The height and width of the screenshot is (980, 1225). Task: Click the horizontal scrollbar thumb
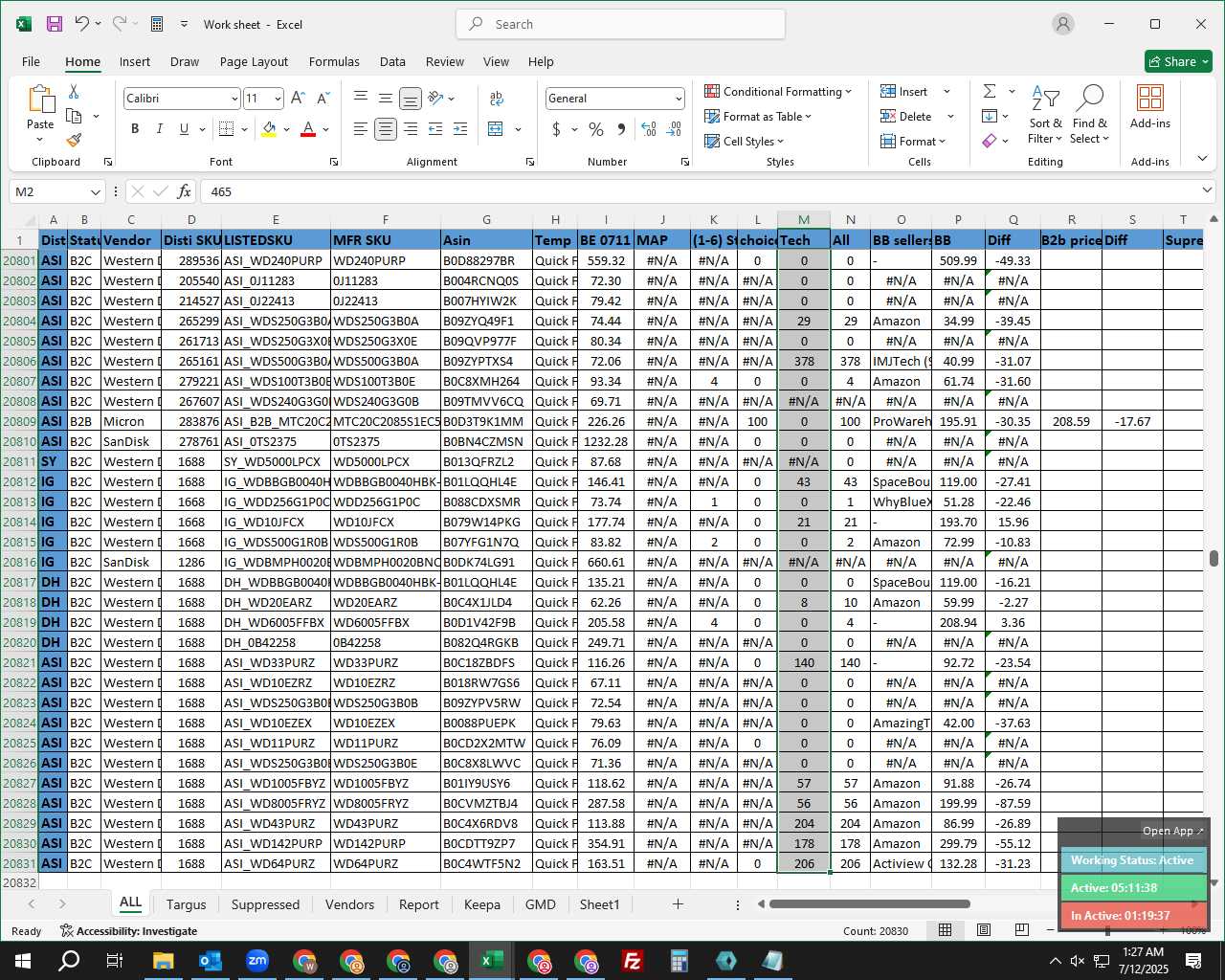pos(869,903)
